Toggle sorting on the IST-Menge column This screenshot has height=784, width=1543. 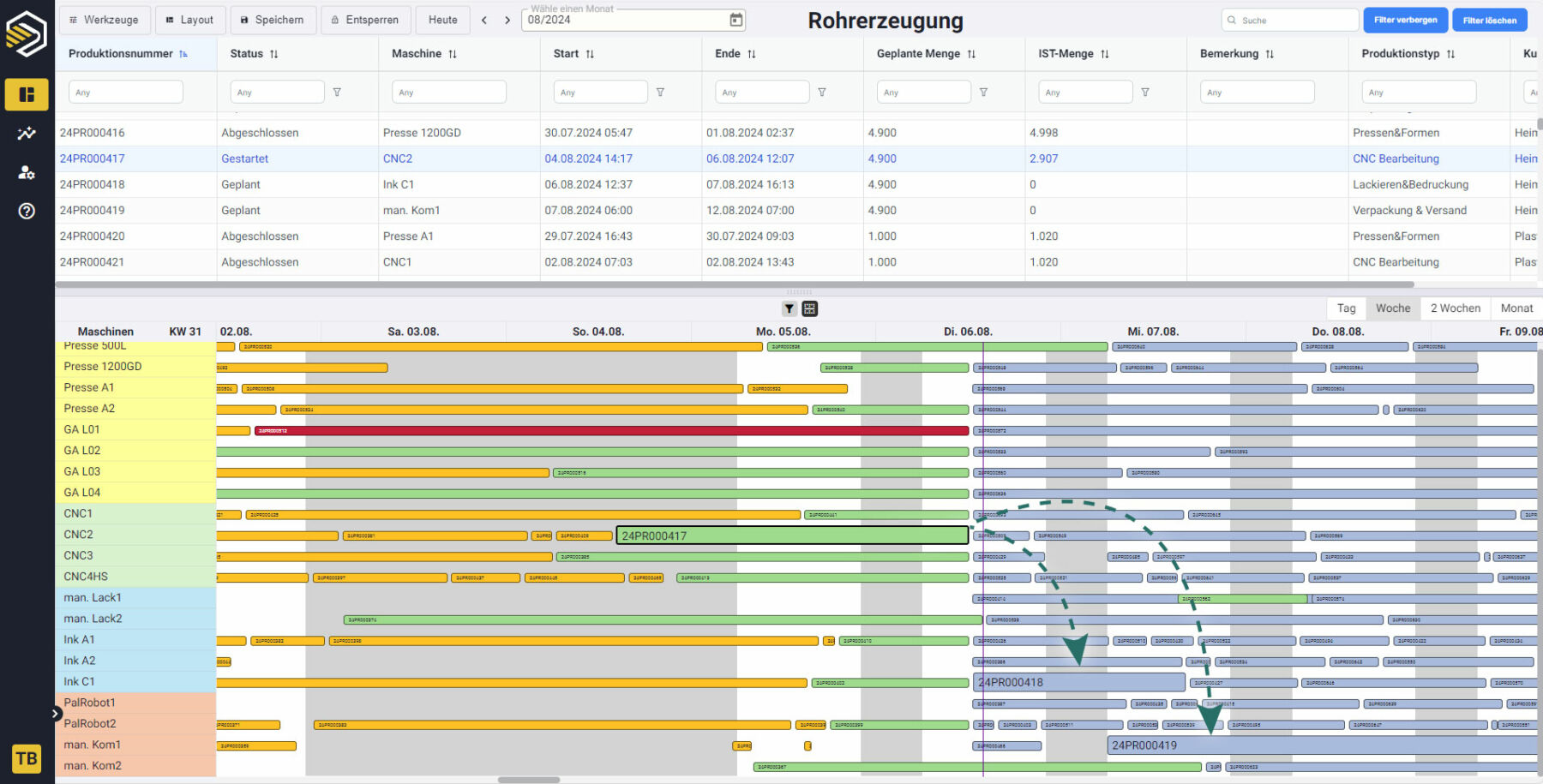pyautogui.click(x=1105, y=53)
